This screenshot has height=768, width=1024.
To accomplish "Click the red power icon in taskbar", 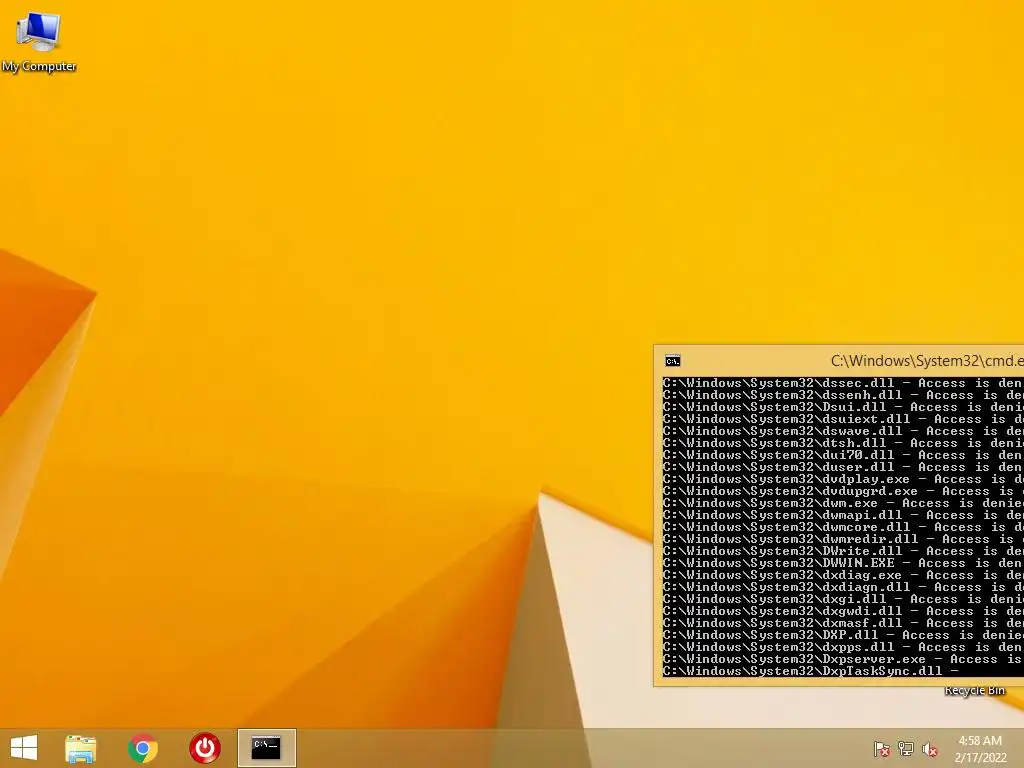I will pos(204,748).
